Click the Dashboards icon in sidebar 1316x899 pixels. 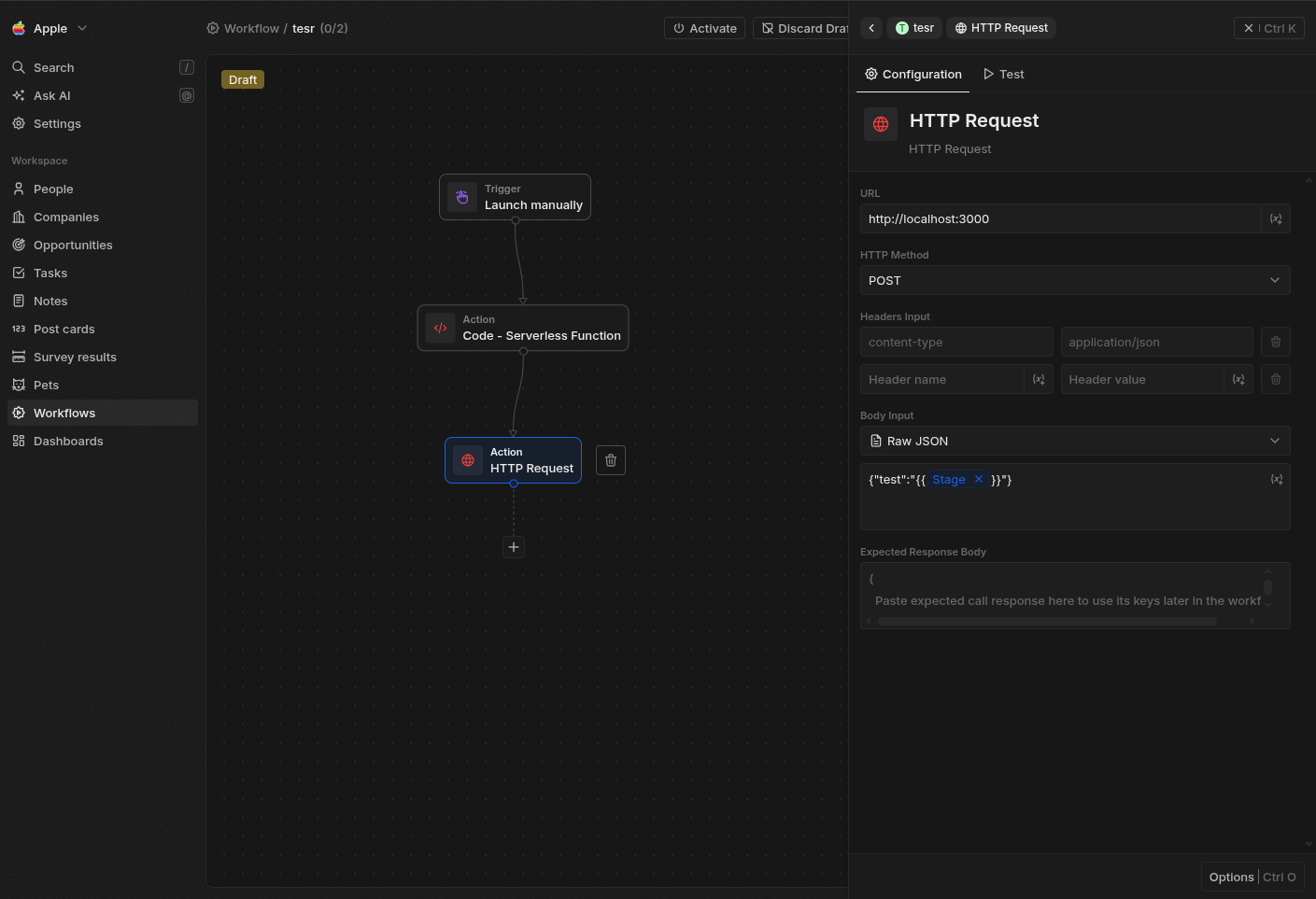click(19, 441)
